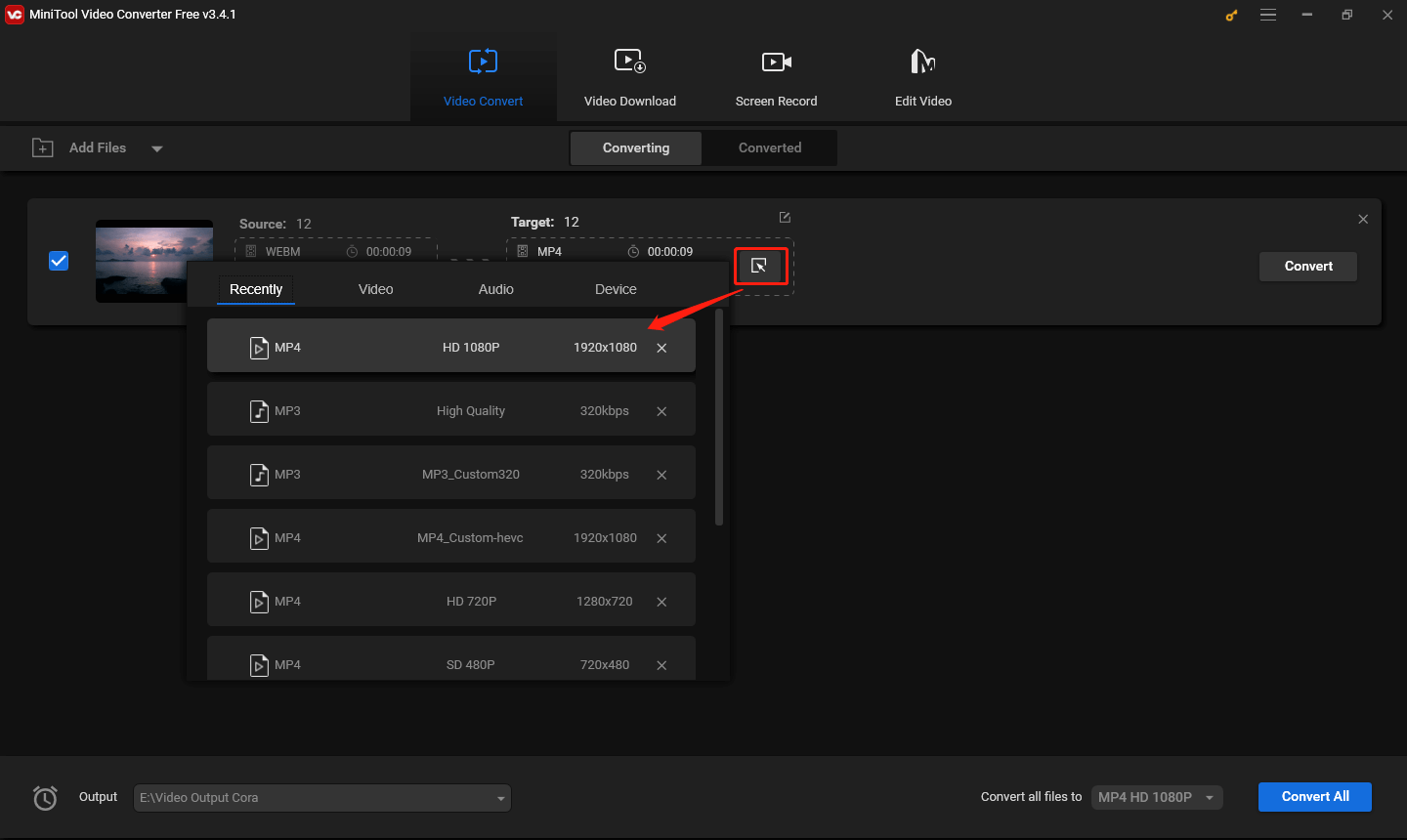
Task: Click the Convert All button
Action: click(x=1315, y=797)
